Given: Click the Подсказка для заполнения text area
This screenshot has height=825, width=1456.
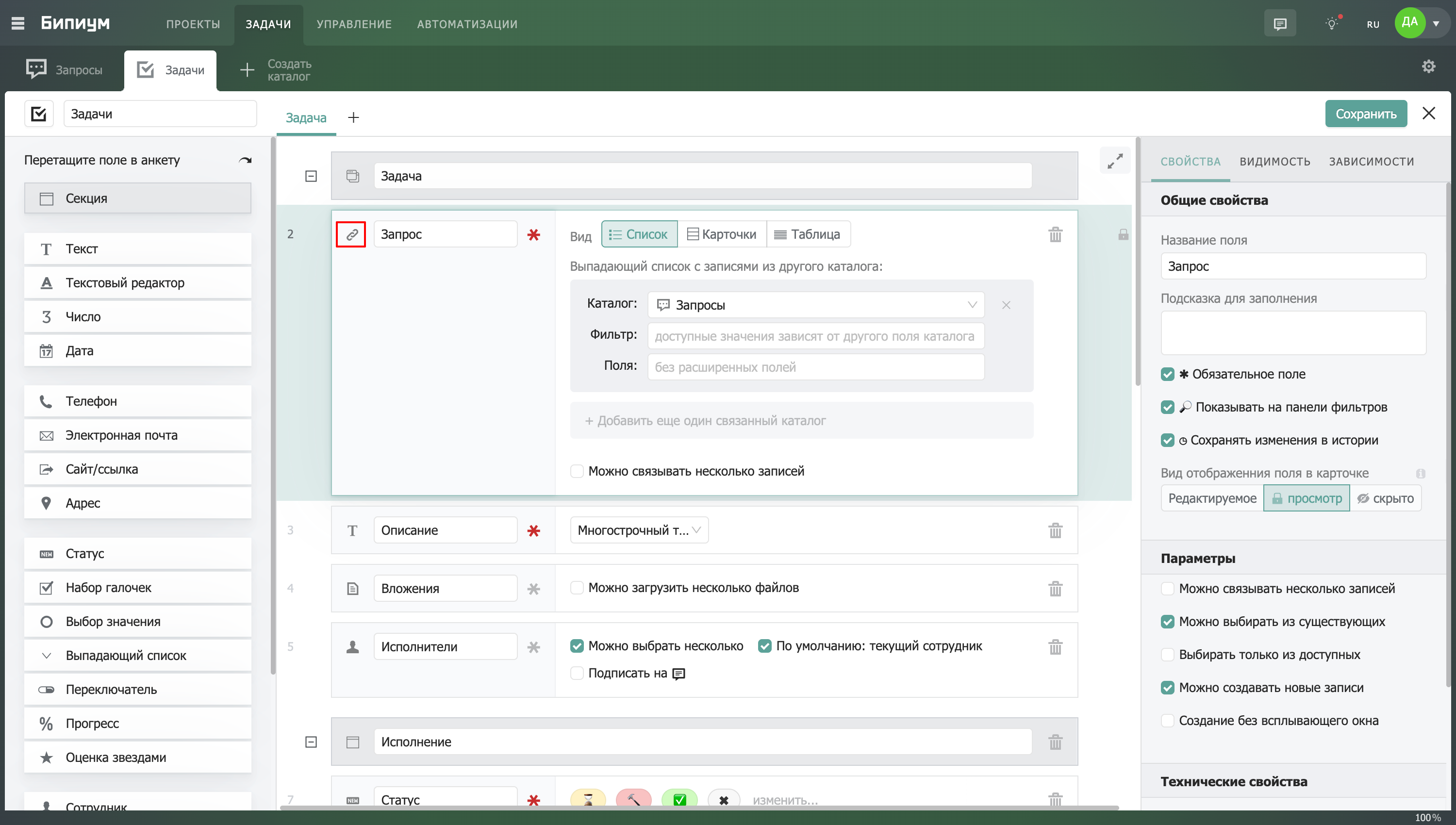Looking at the screenshot, I should tap(1293, 332).
